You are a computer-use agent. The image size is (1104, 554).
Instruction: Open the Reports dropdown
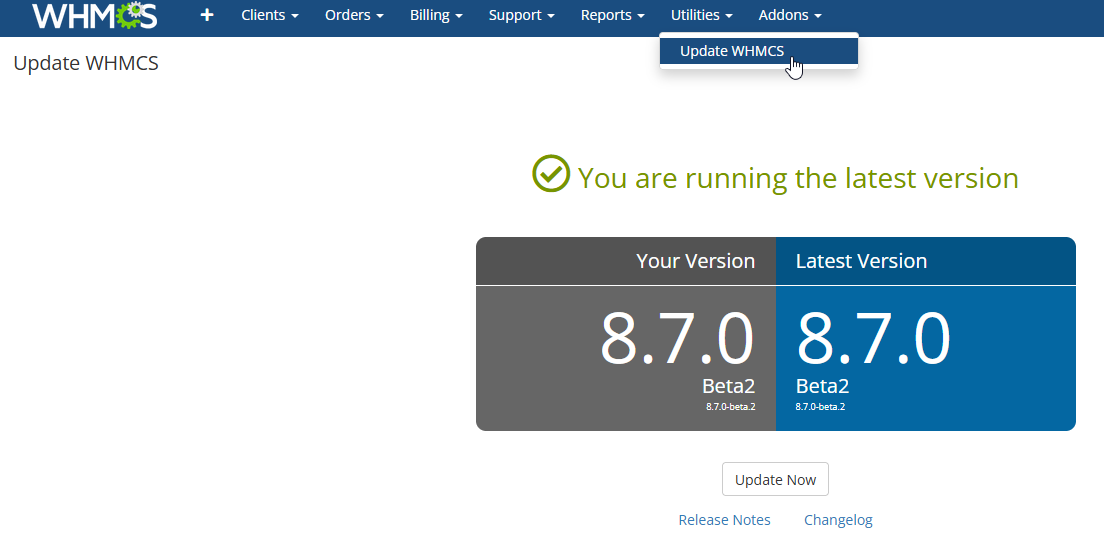(x=613, y=15)
